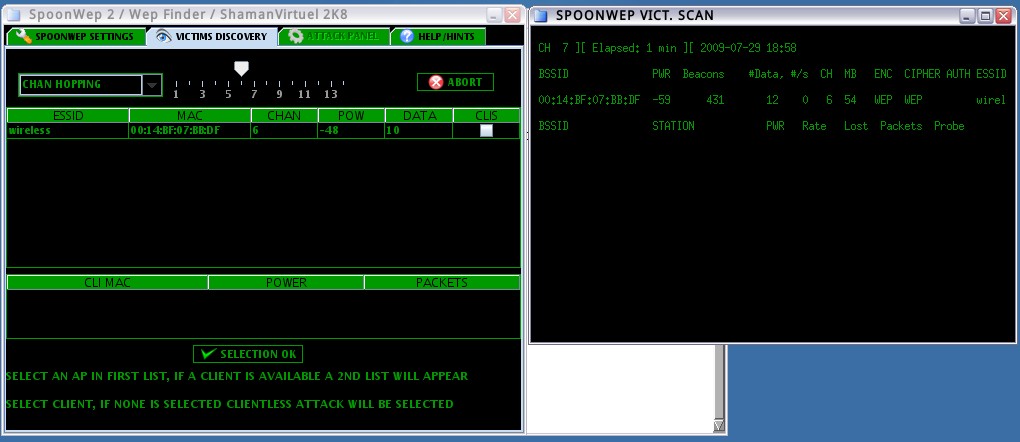1020x442 pixels.
Task: Click the STATION header in scan terminal
Action: click(673, 126)
